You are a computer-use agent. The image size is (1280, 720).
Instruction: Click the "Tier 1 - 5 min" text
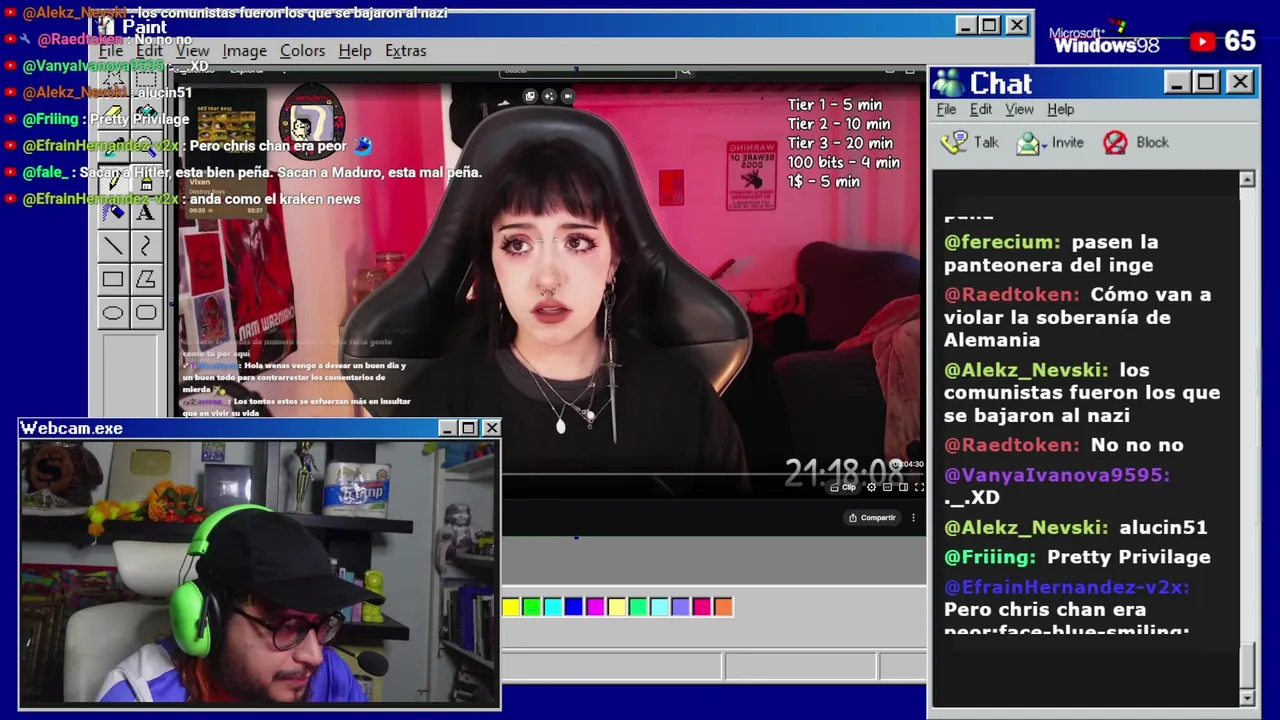click(834, 104)
